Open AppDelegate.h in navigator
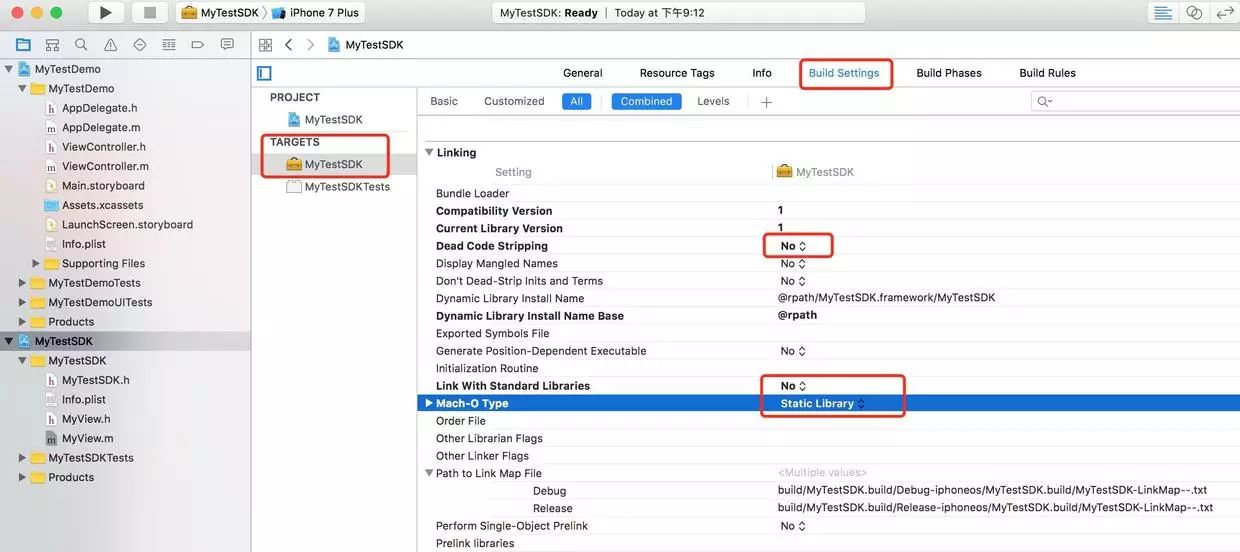 click(99, 108)
